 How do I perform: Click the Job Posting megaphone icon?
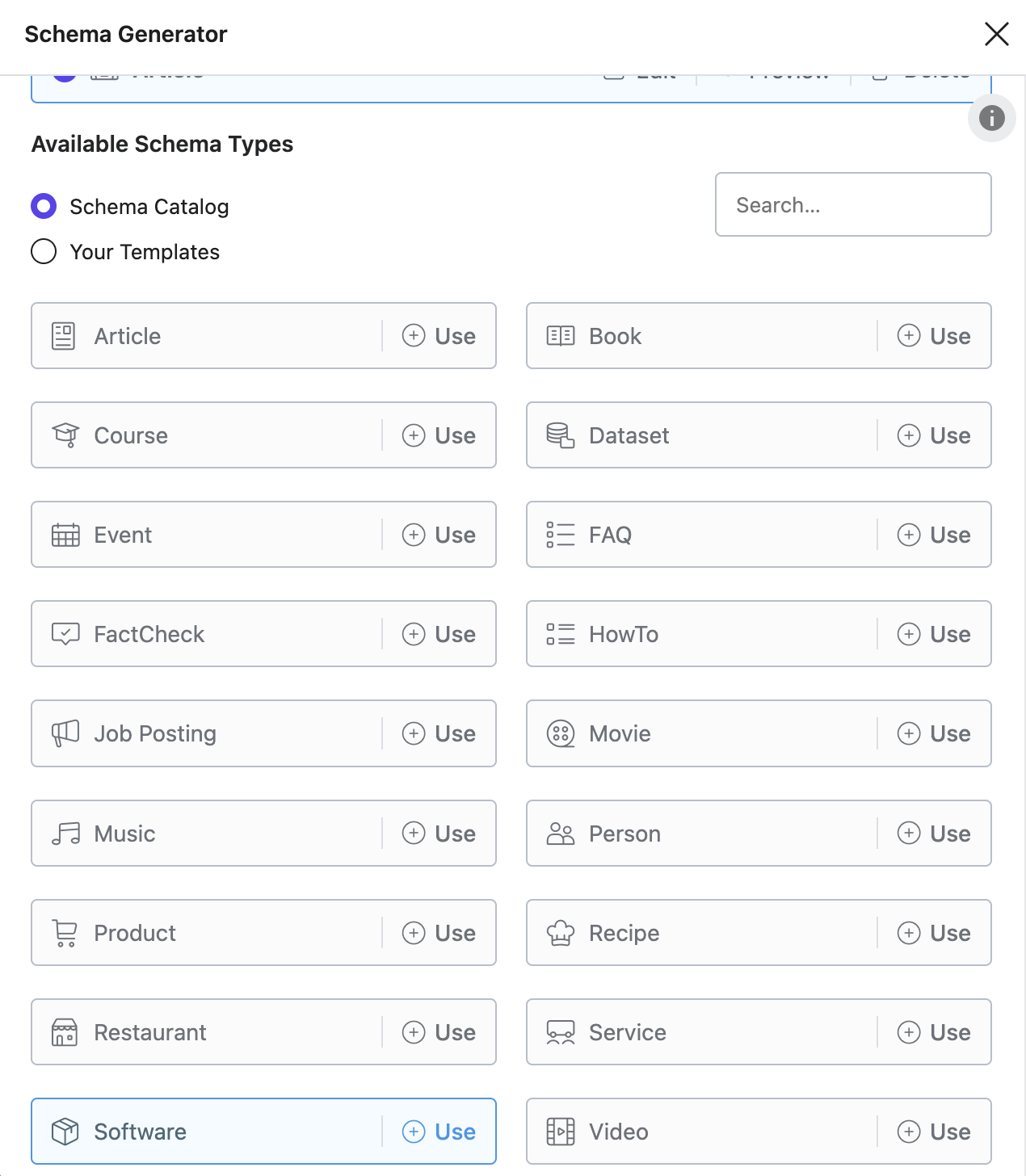pyautogui.click(x=65, y=733)
